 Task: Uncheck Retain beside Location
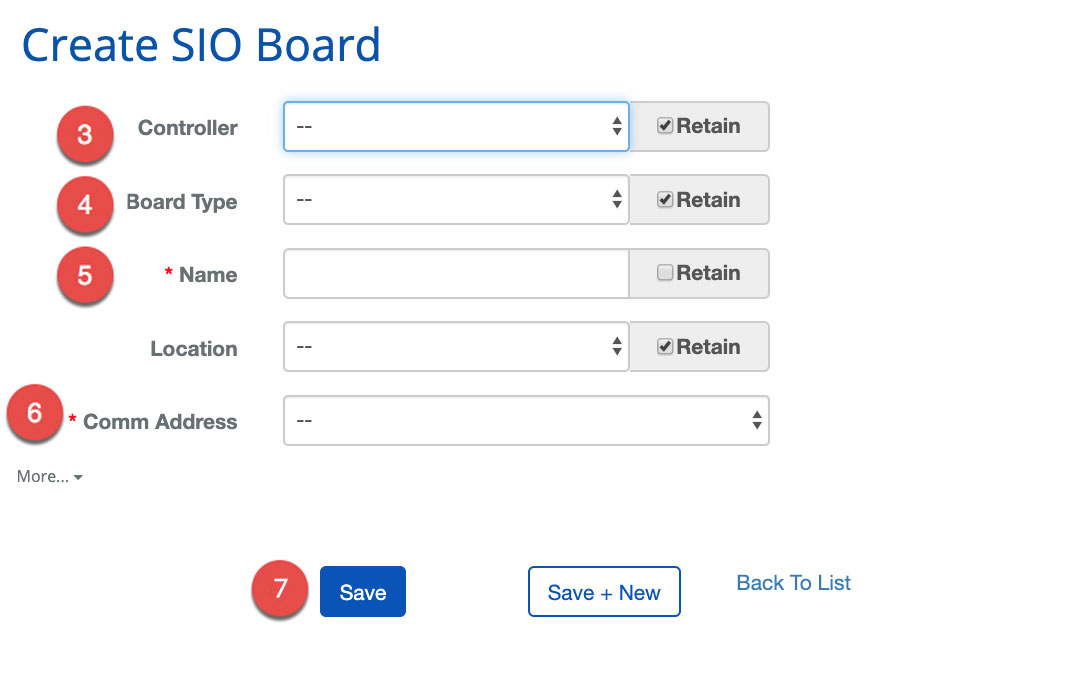[x=663, y=345]
